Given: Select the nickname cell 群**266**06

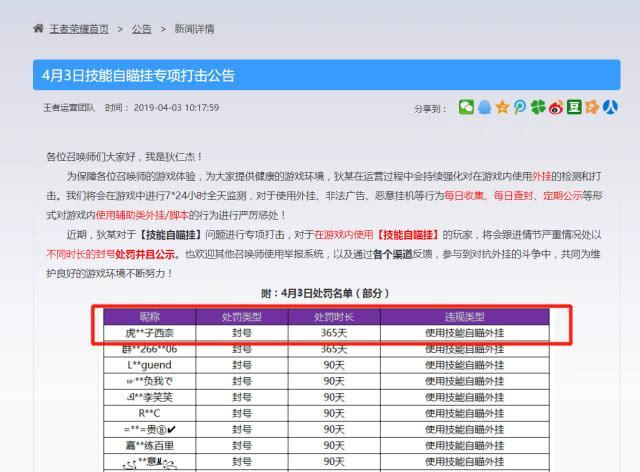Looking at the screenshot, I should [x=150, y=349].
